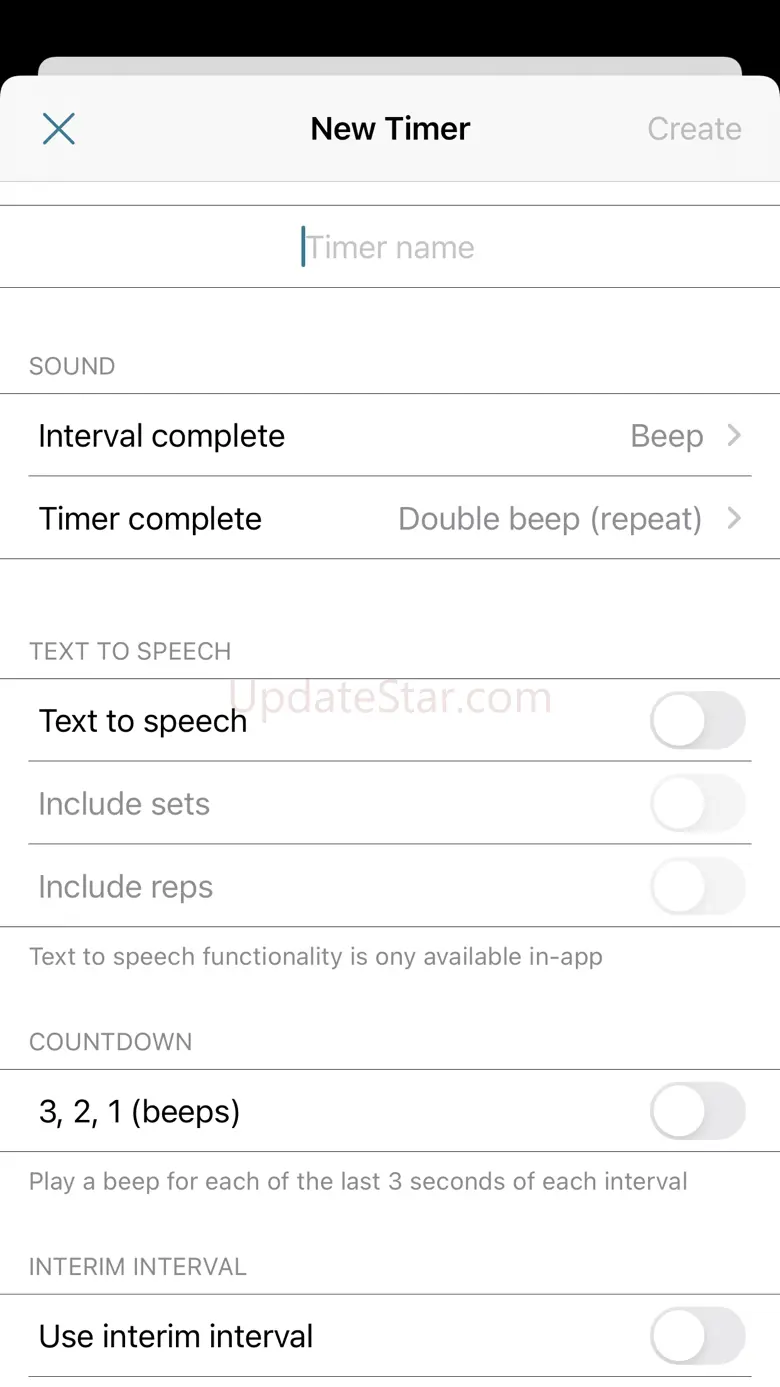This screenshot has width=780, height=1387.
Task: Open Interval complete sound options
Action: click(x=390, y=436)
